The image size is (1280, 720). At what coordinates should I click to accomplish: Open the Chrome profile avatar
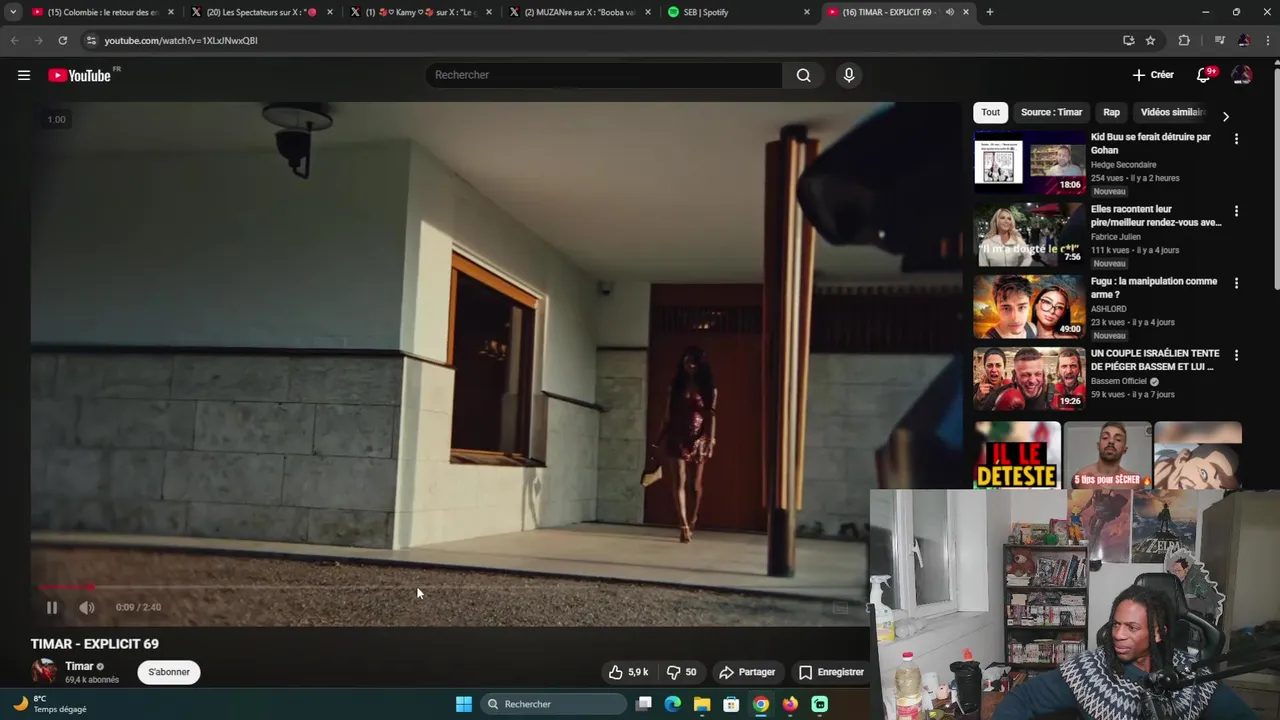tap(1244, 40)
